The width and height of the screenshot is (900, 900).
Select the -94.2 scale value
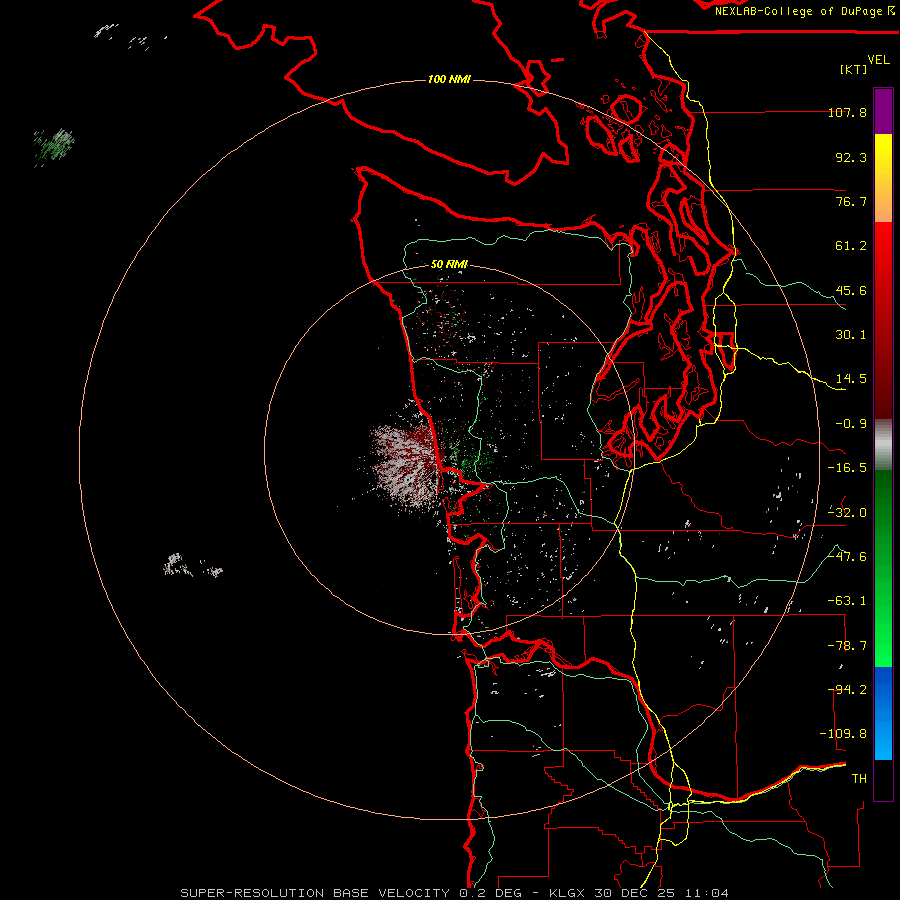pyautogui.click(x=847, y=690)
